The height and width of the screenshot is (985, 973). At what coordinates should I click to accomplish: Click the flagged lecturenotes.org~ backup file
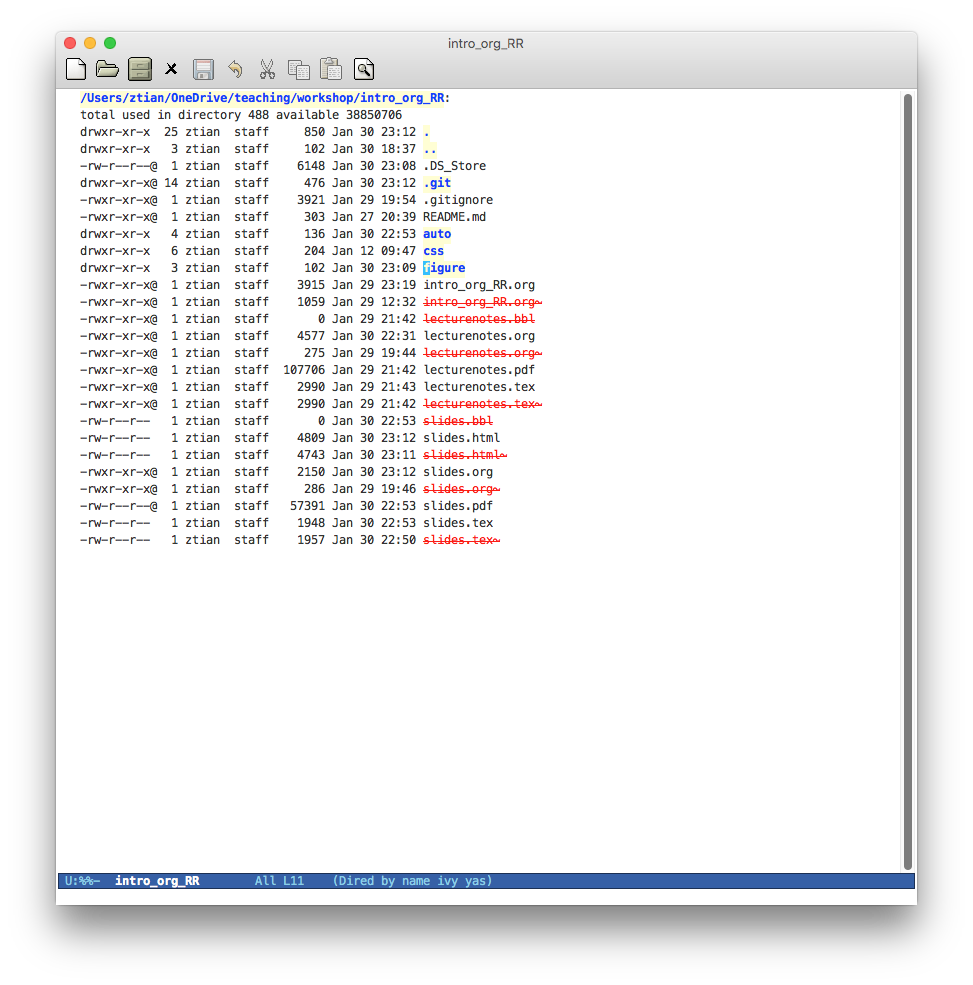[x=482, y=352]
